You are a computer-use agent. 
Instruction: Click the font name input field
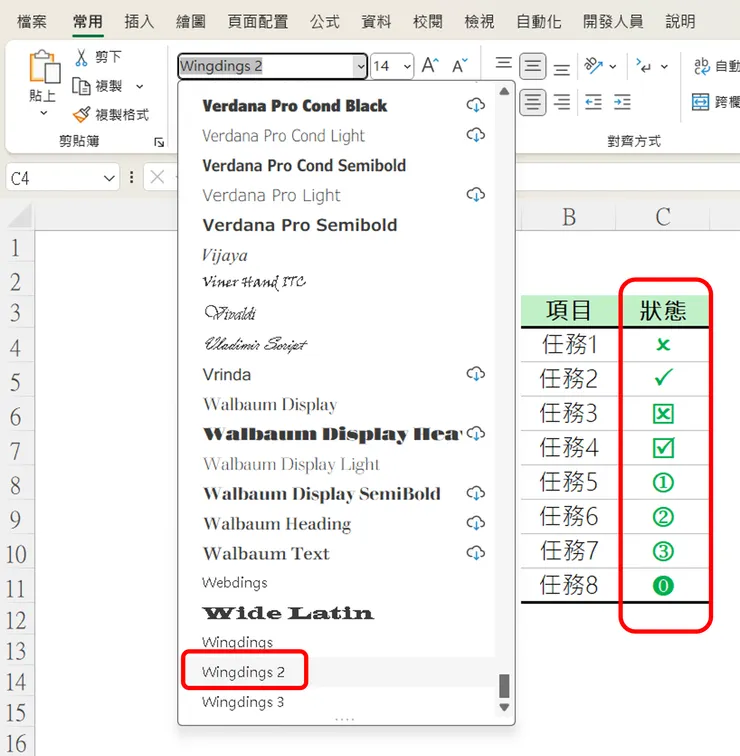coord(267,66)
